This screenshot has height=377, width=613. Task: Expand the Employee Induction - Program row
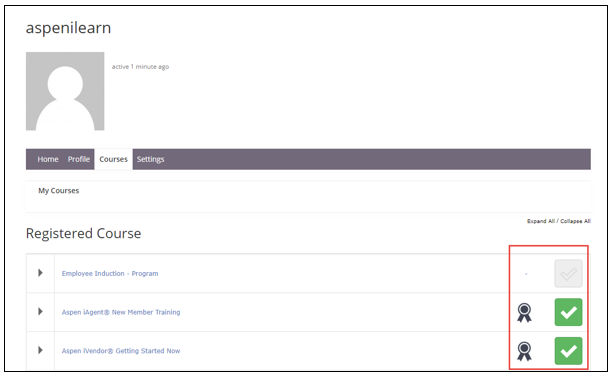tap(40, 273)
